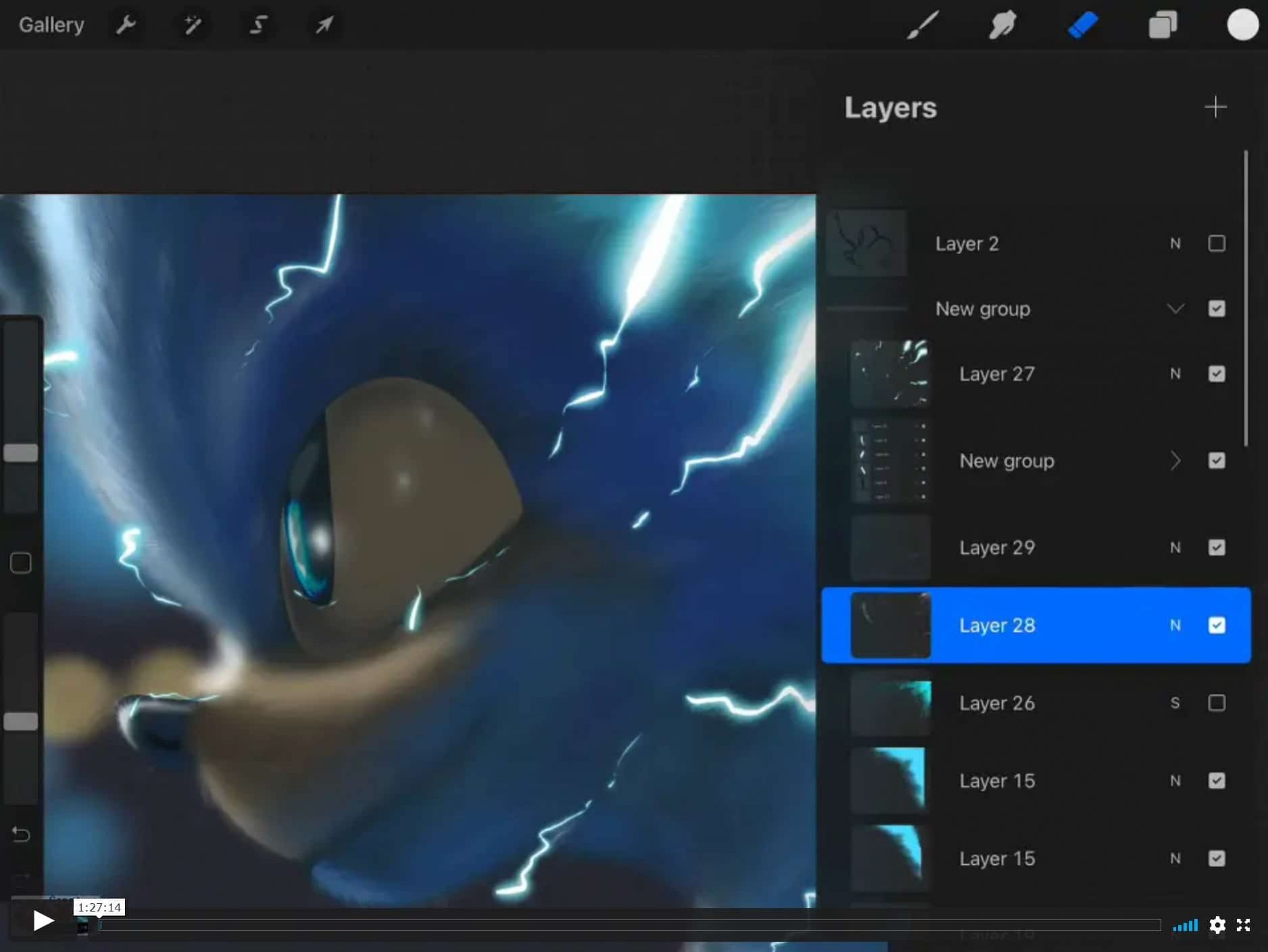Select the Eraser tool
Viewport: 1268px width, 952px height.
click(x=1081, y=25)
